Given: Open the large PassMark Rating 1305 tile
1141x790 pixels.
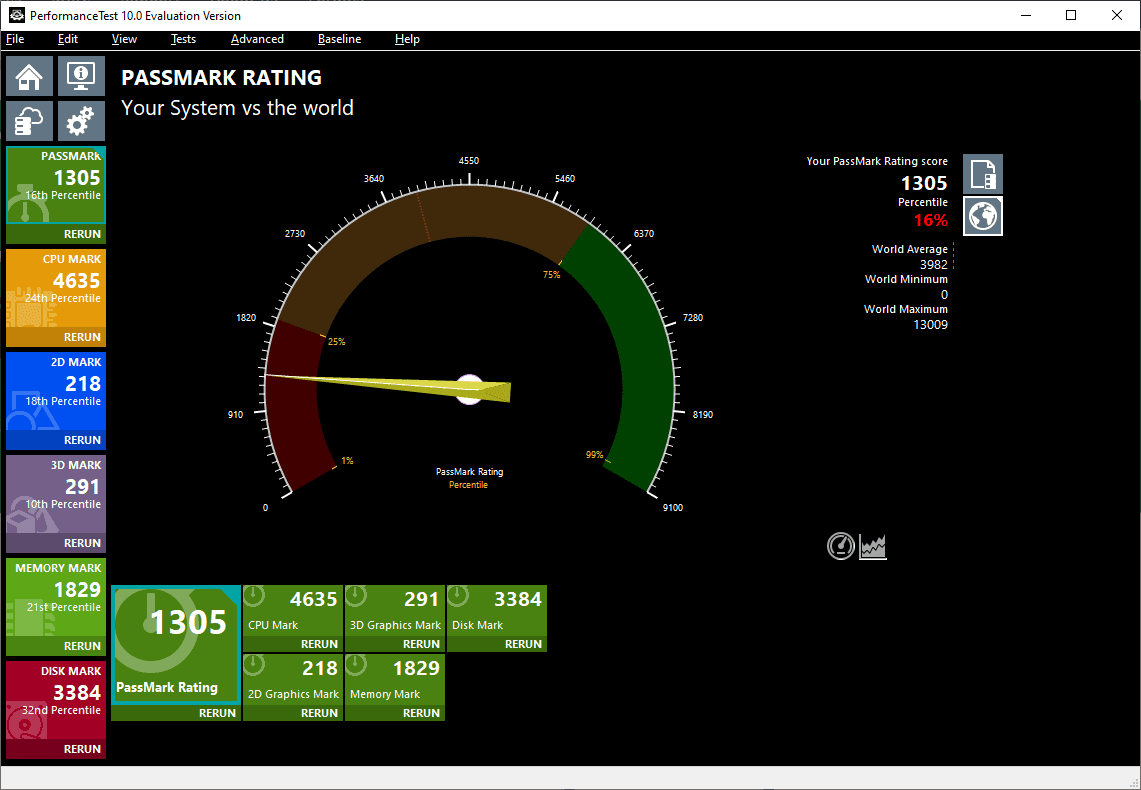Looking at the screenshot, I should coord(175,645).
